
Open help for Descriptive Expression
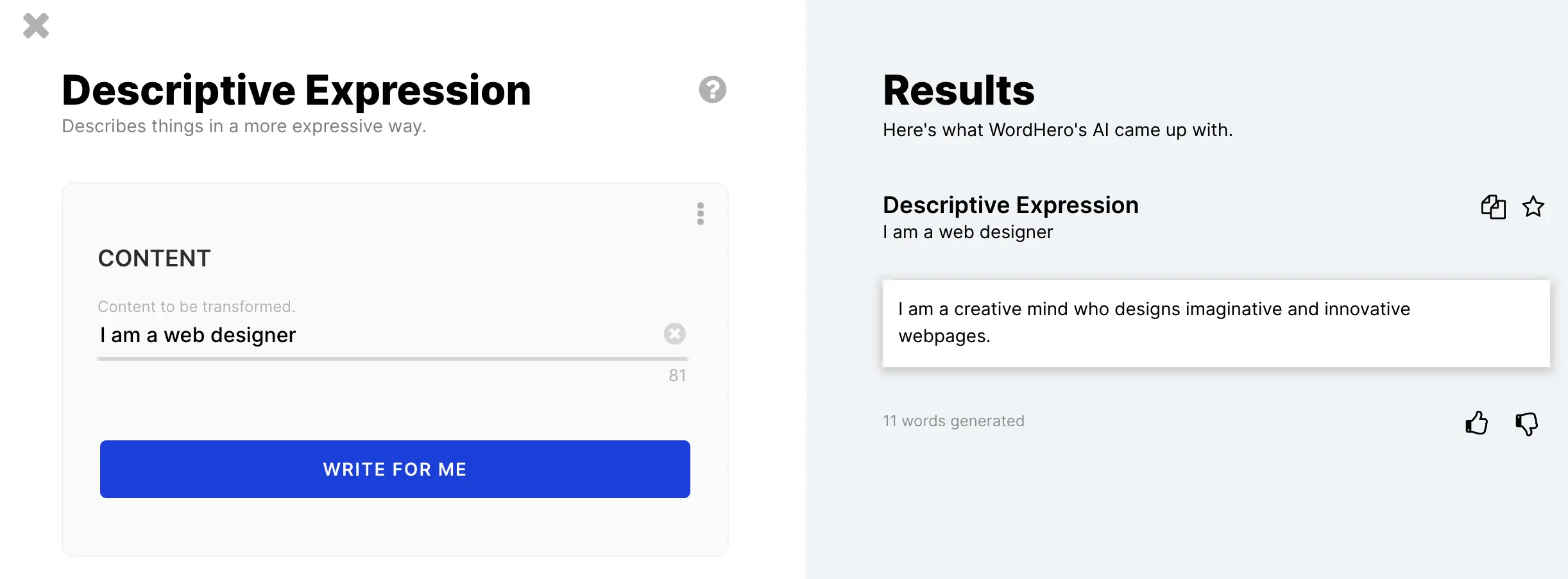point(712,90)
